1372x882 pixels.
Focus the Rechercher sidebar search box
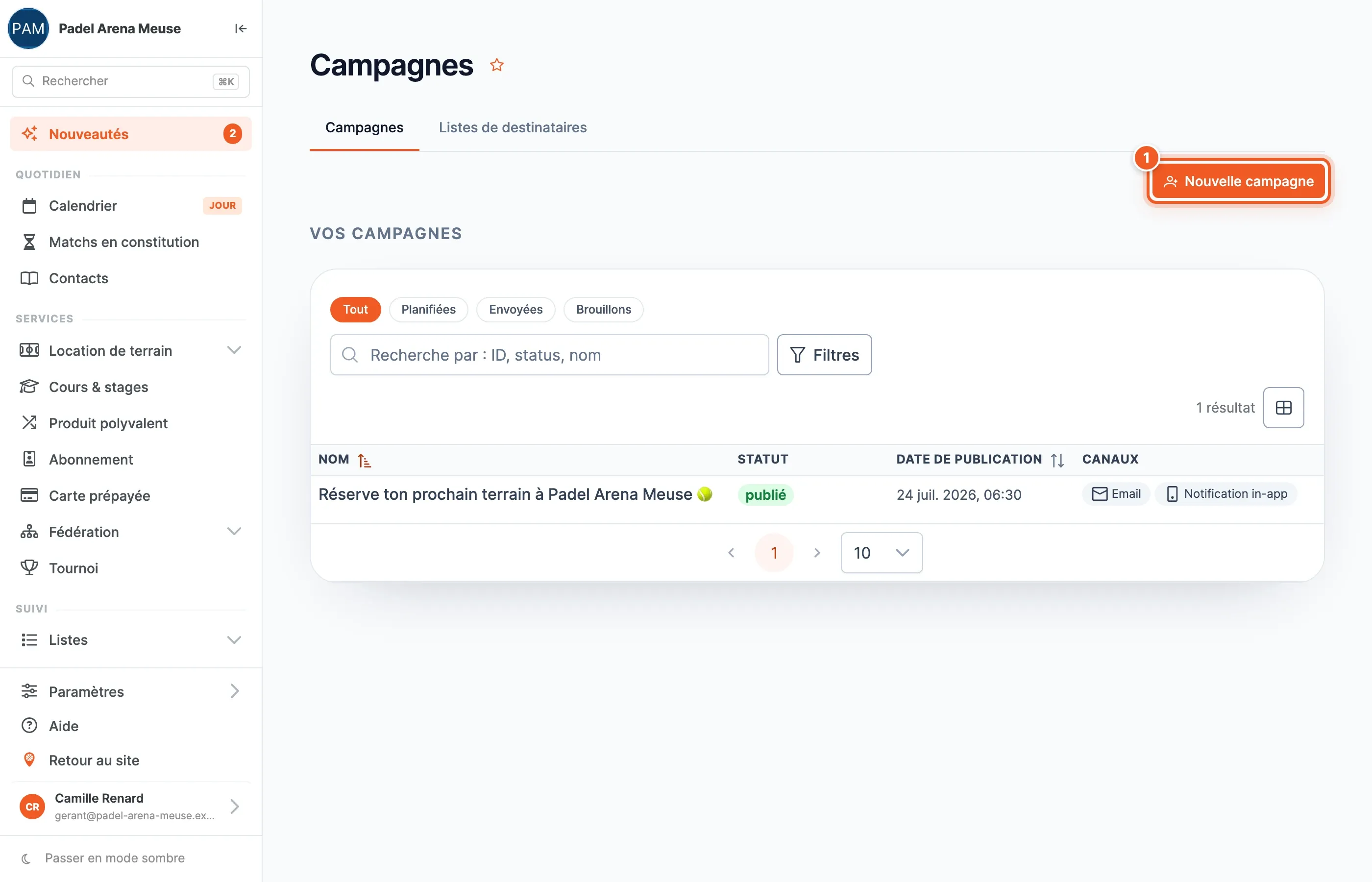130,81
